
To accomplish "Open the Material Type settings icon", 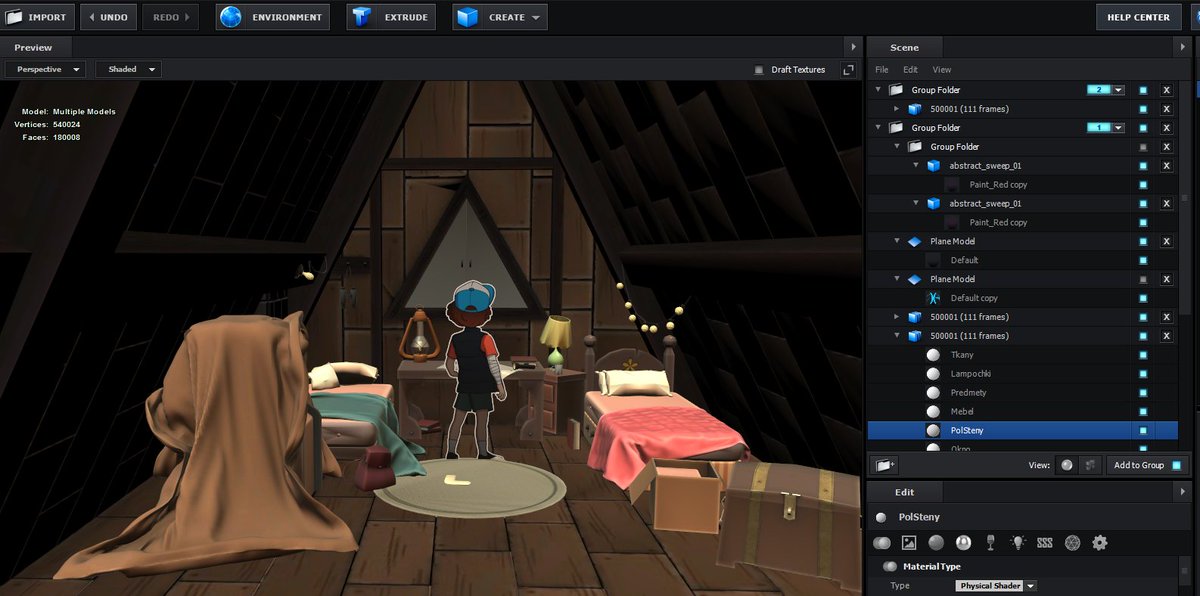I will coord(882,543).
